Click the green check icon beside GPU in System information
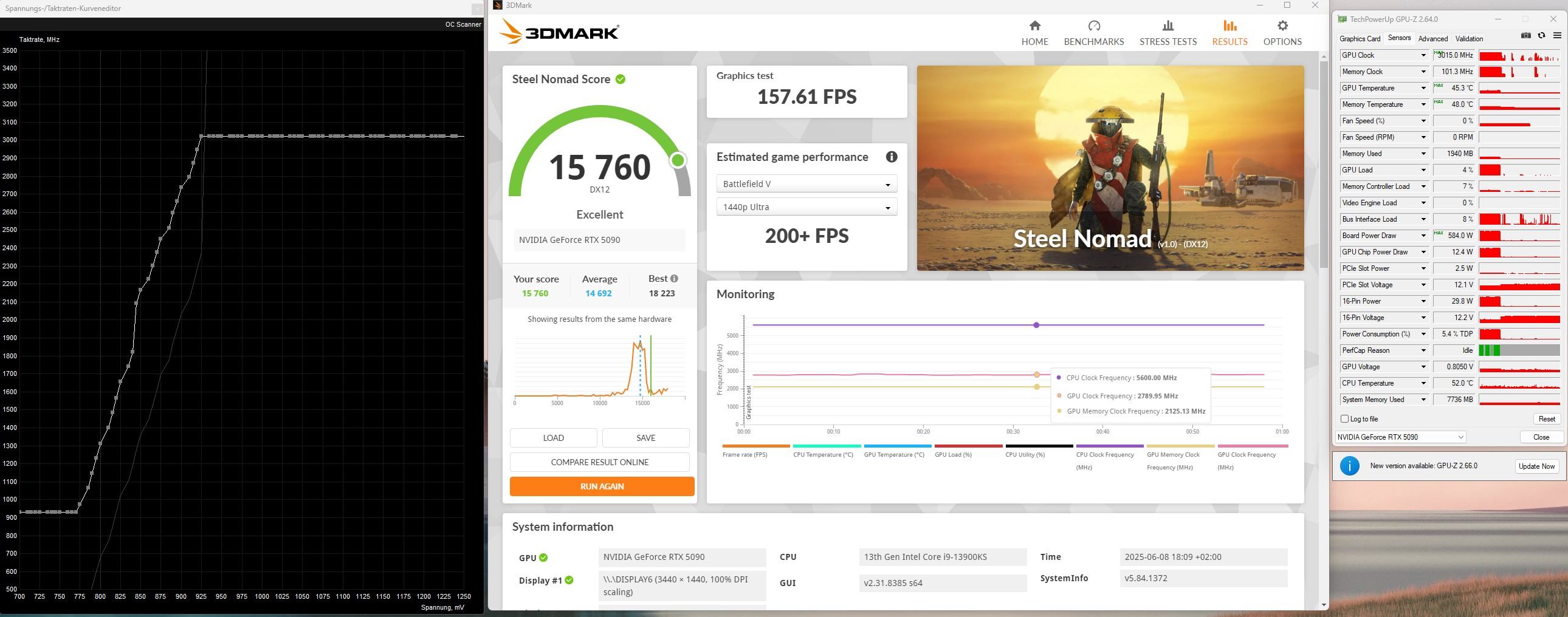 (x=543, y=557)
